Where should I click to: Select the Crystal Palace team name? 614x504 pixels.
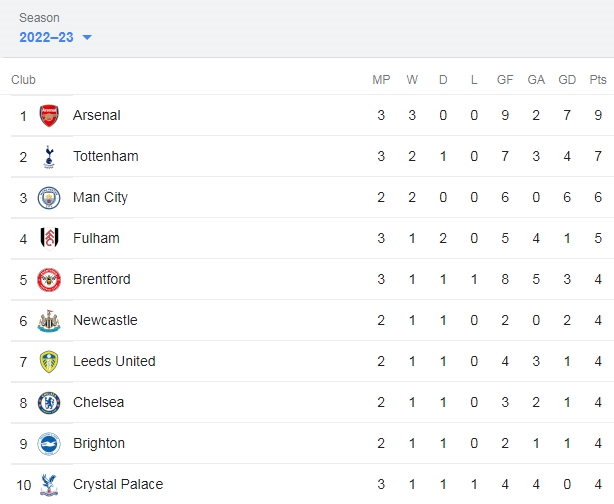click(118, 484)
